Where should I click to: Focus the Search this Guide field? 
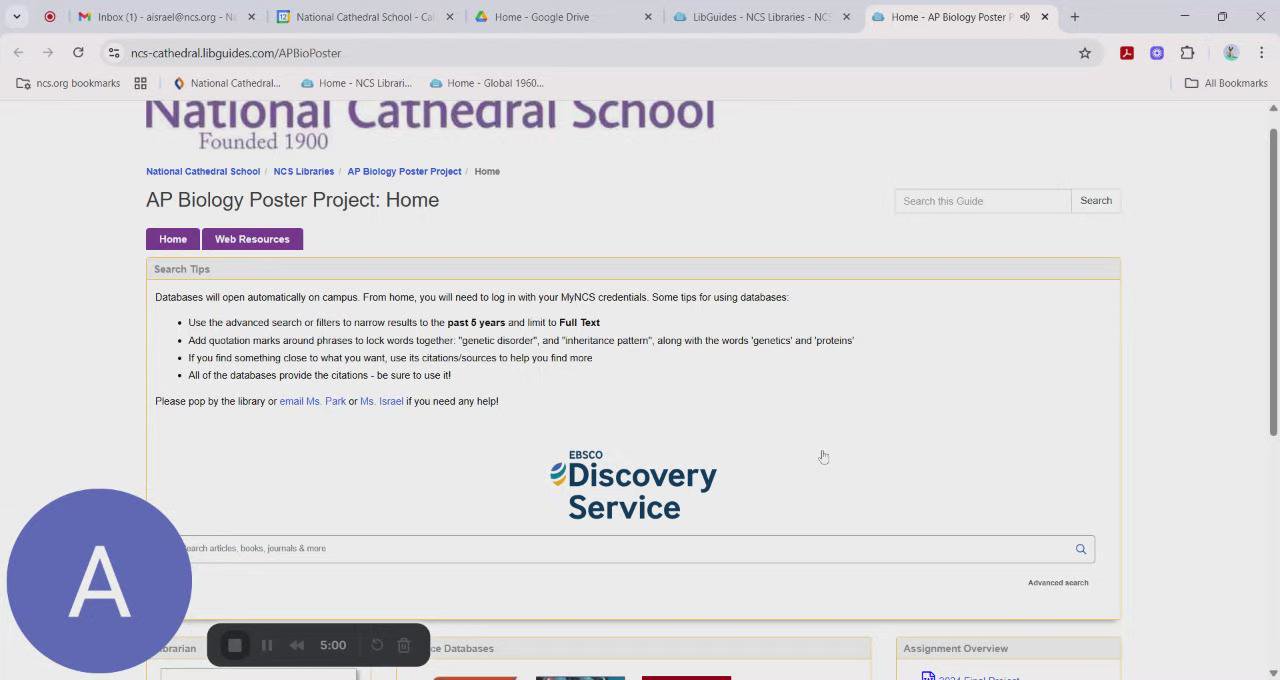[983, 201]
